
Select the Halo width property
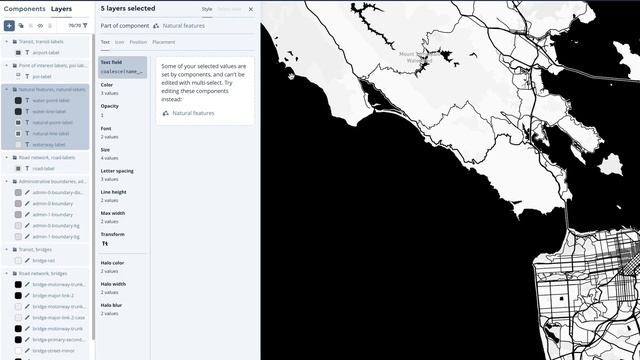coord(122,288)
